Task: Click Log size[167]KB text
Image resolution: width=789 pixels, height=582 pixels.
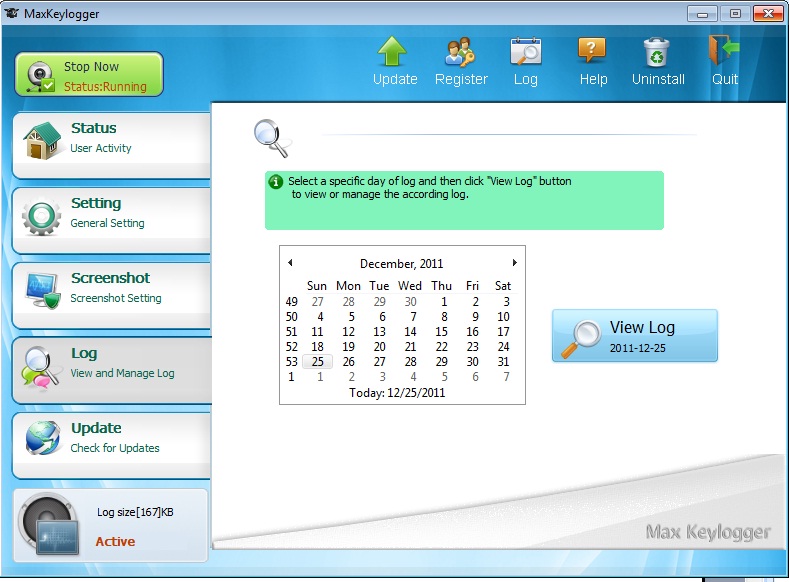Action: [135, 512]
